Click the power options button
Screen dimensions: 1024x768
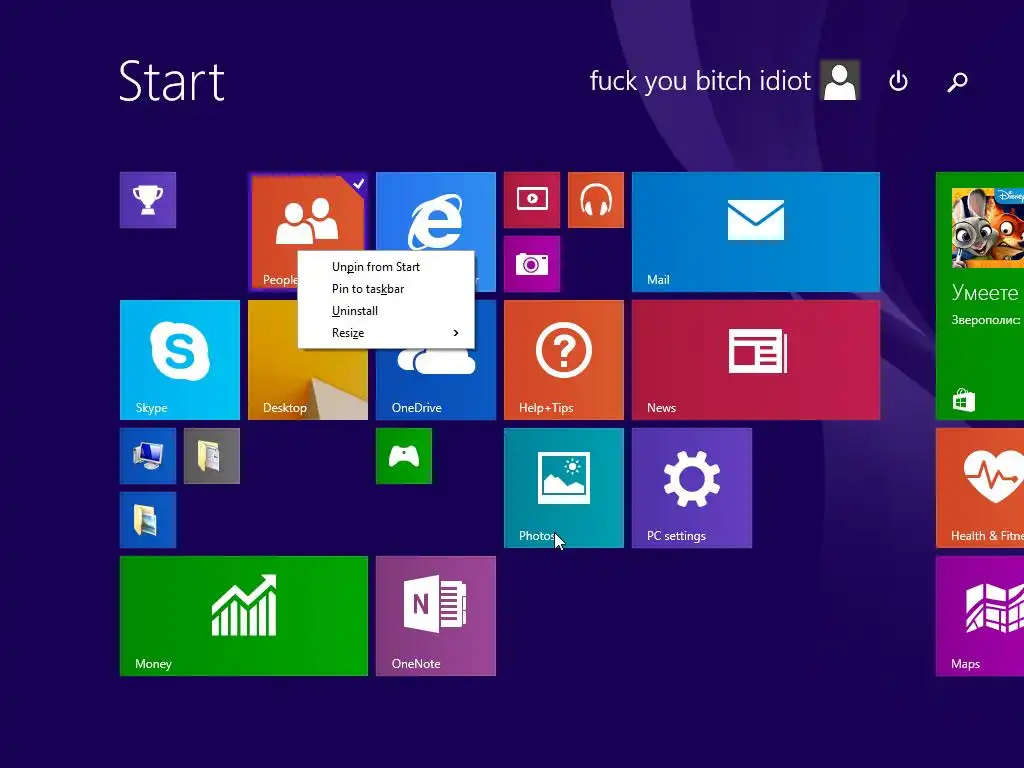pyautogui.click(x=899, y=81)
